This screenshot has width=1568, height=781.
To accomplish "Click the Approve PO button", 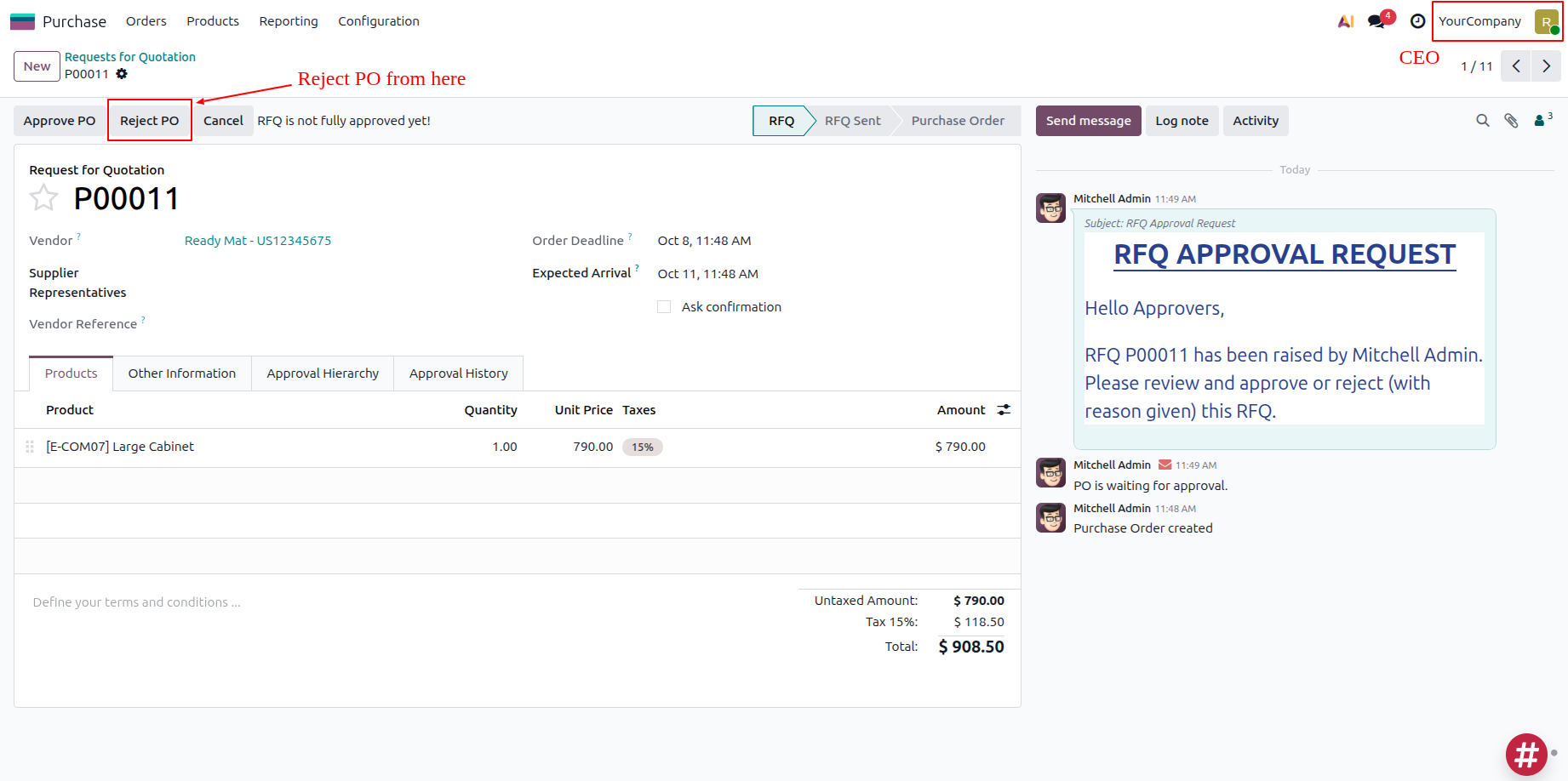I will 60,121.
